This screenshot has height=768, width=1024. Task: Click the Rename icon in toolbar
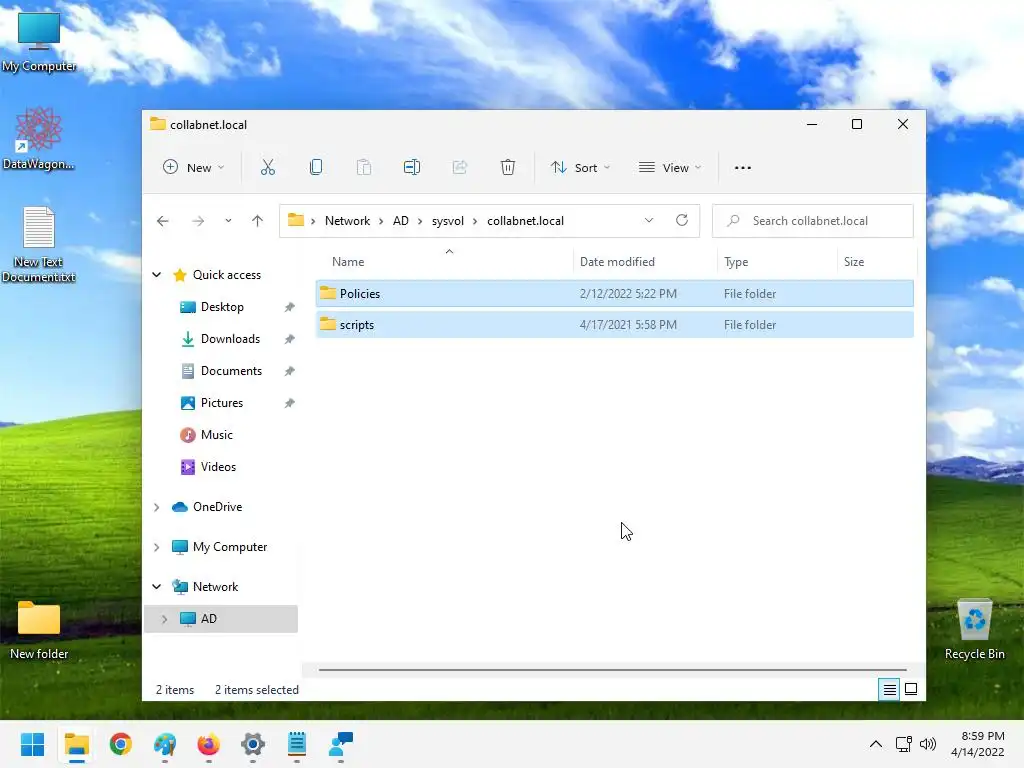411,167
